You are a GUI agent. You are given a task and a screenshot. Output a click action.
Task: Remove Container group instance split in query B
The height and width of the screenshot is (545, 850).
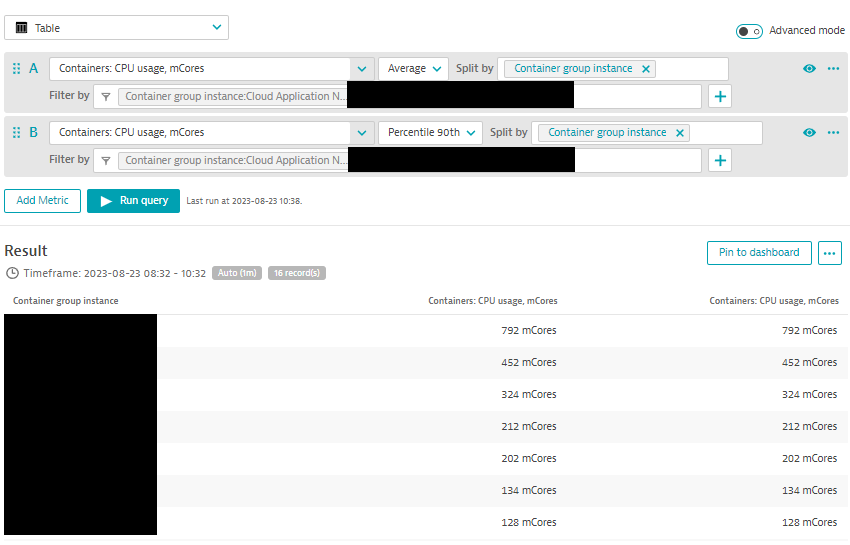tap(680, 133)
